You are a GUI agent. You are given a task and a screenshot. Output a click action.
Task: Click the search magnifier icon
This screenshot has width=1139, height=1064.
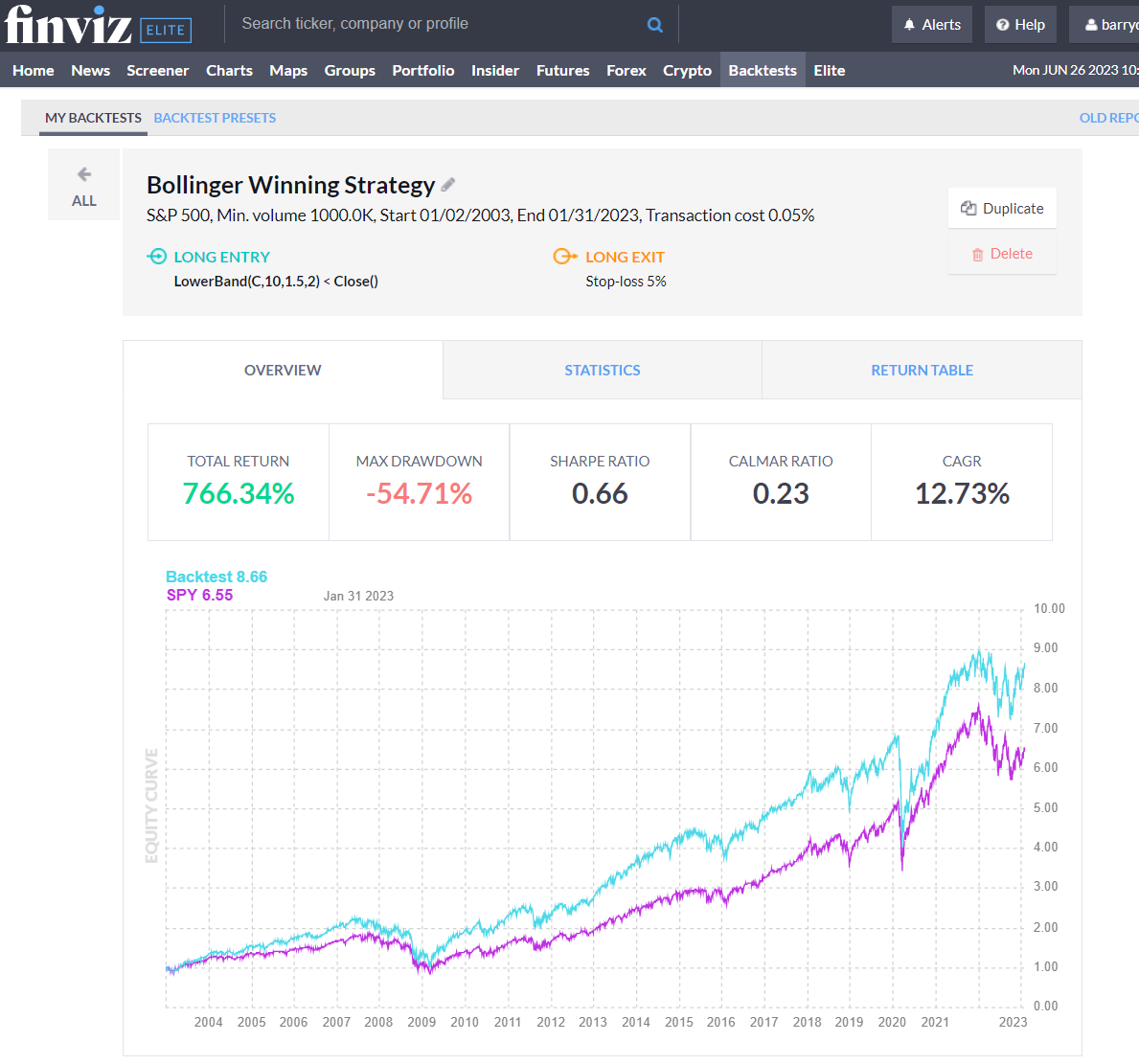click(654, 24)
